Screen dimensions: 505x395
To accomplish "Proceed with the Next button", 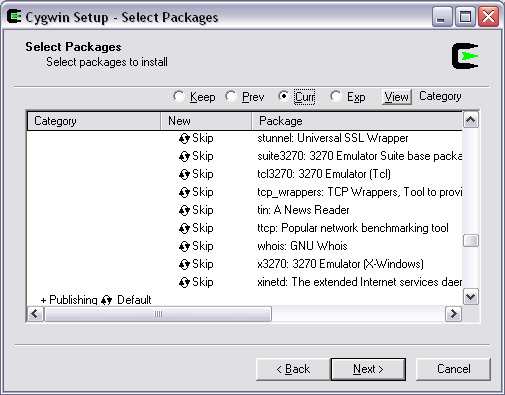I will 368,369.
